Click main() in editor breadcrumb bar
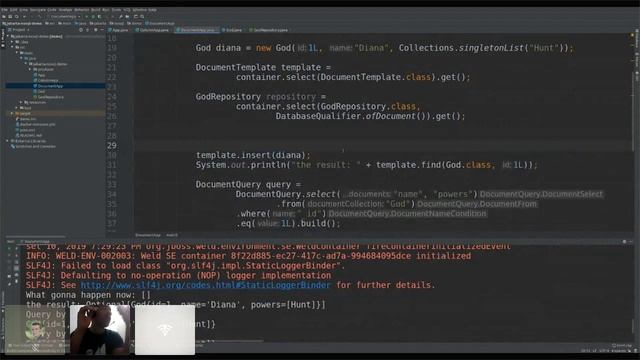 pos(172,235)
